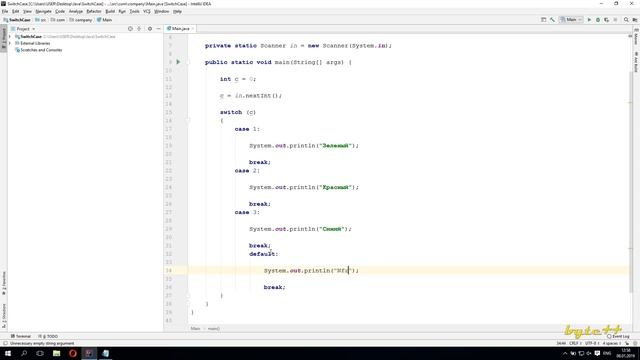Image resolution: width=640 pixels, height=360 pixels.
Task: Open Windows notification center icon
Action: pos(597,353)
